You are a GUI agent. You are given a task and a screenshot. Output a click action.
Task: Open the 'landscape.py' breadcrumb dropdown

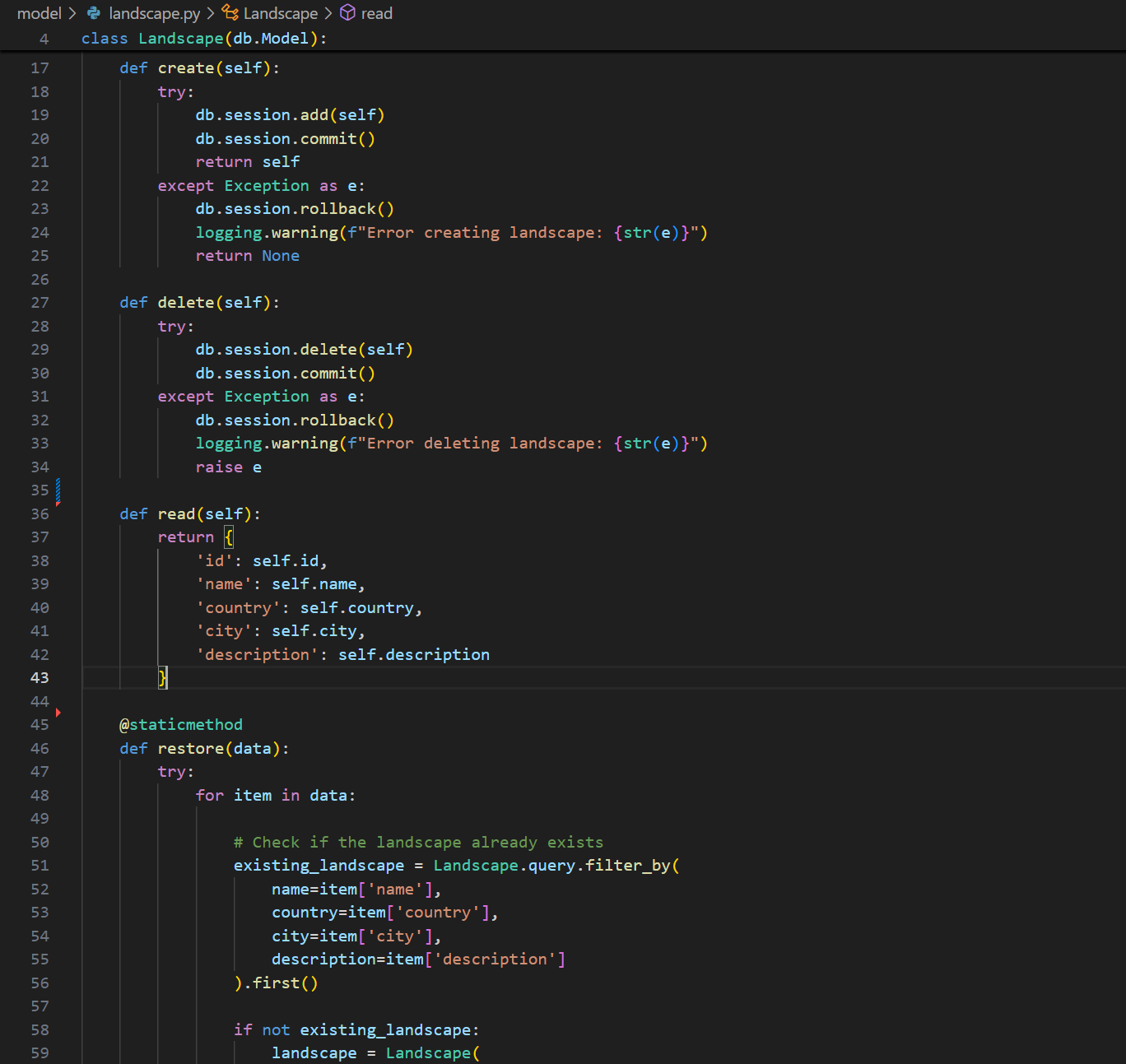click(x=154, y=13)
